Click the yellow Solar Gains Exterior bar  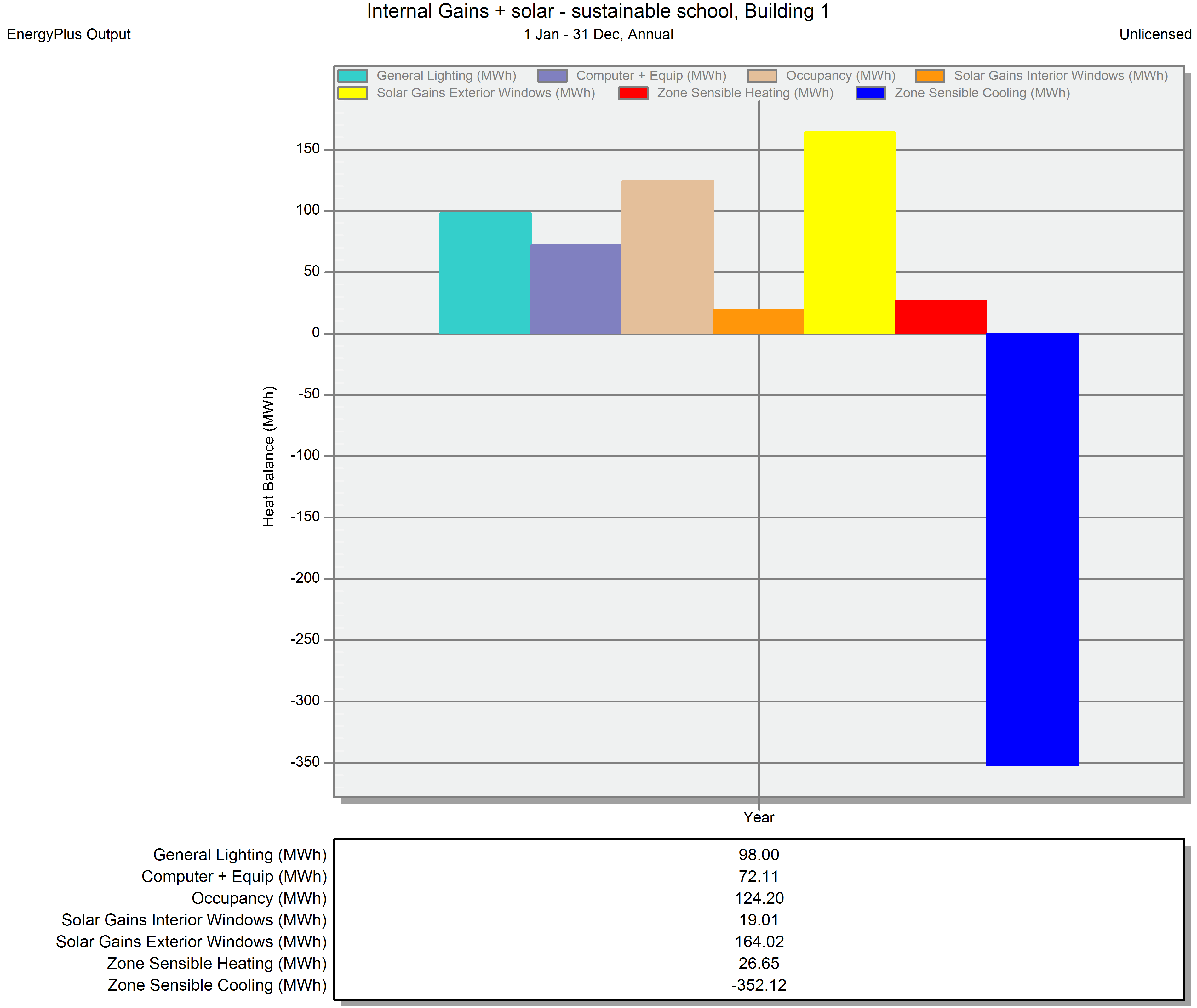[850, 232]
